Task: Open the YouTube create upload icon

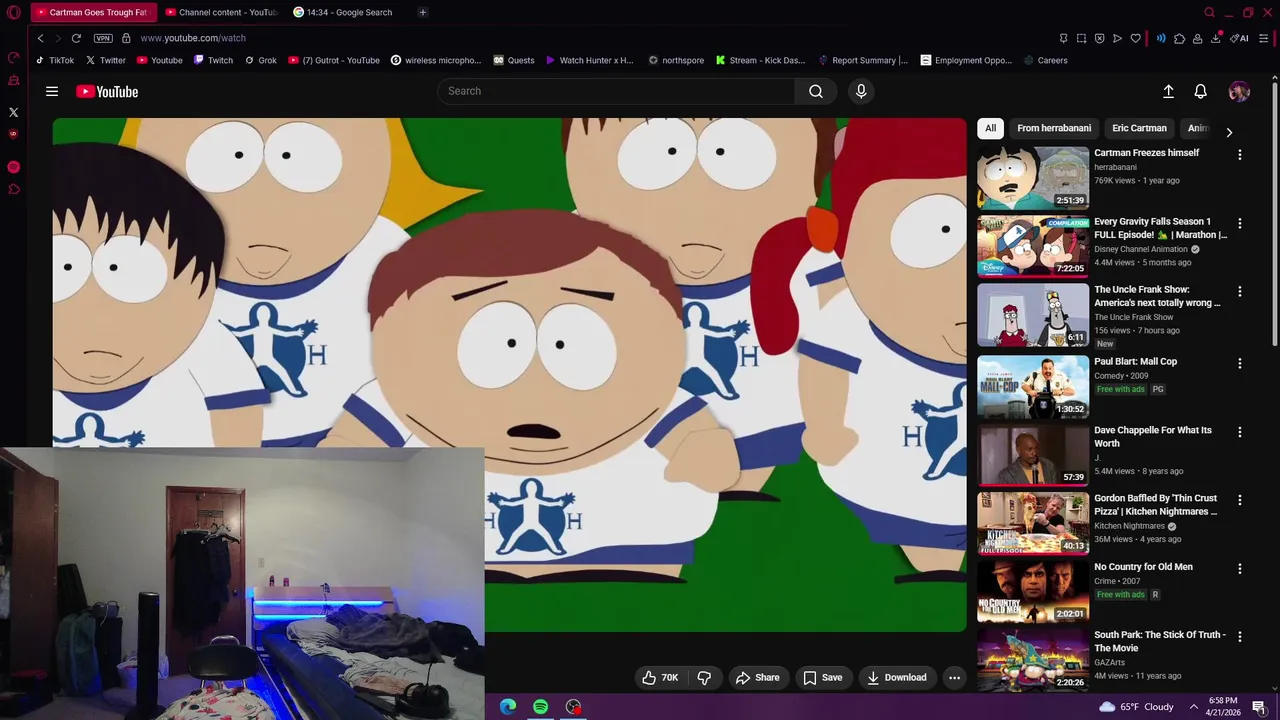Action: tap(1168, 91)
